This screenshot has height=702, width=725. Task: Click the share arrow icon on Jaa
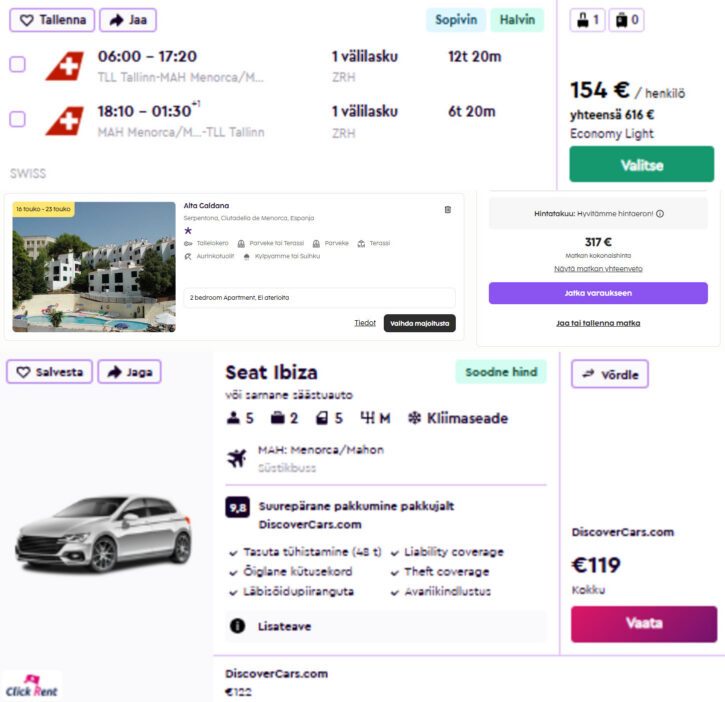click(x=116, y=20)
